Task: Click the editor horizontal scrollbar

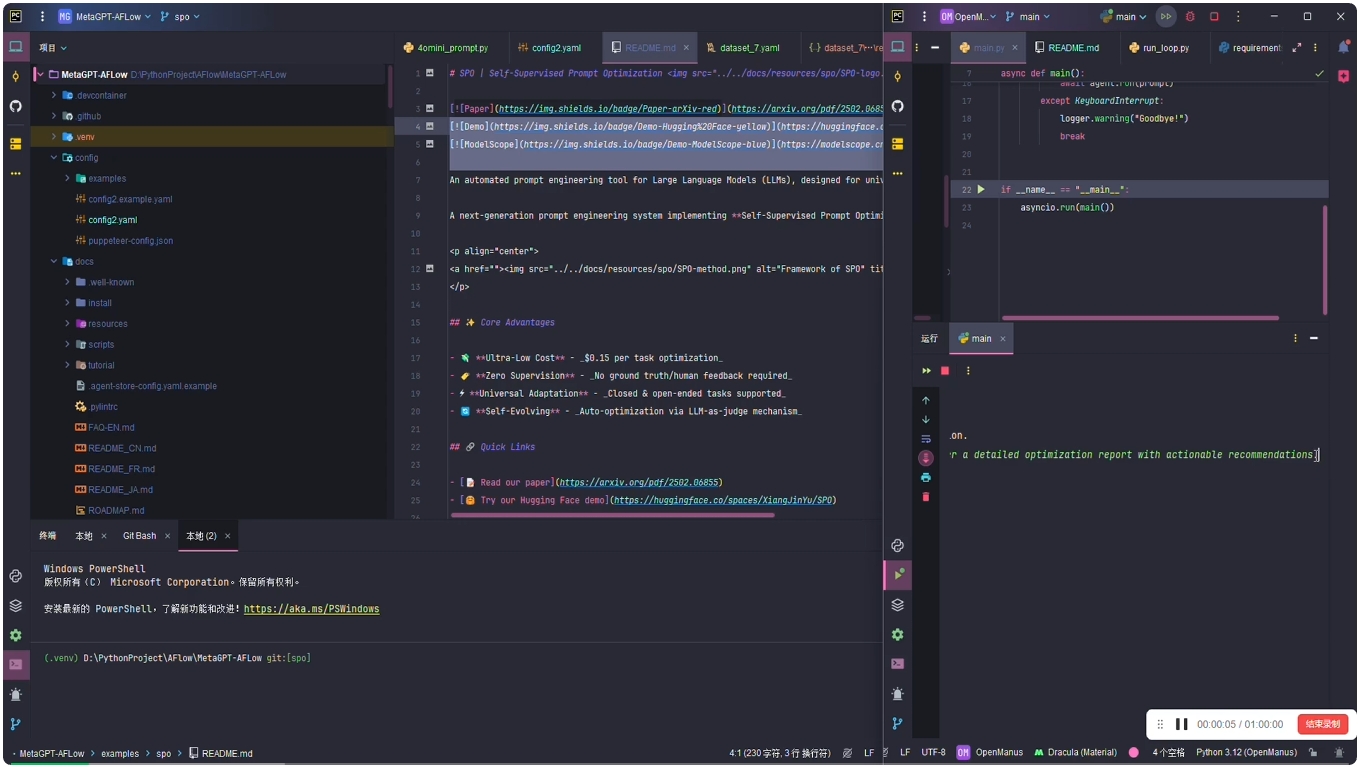Action: pyautogui.click(x=612, y=516)
